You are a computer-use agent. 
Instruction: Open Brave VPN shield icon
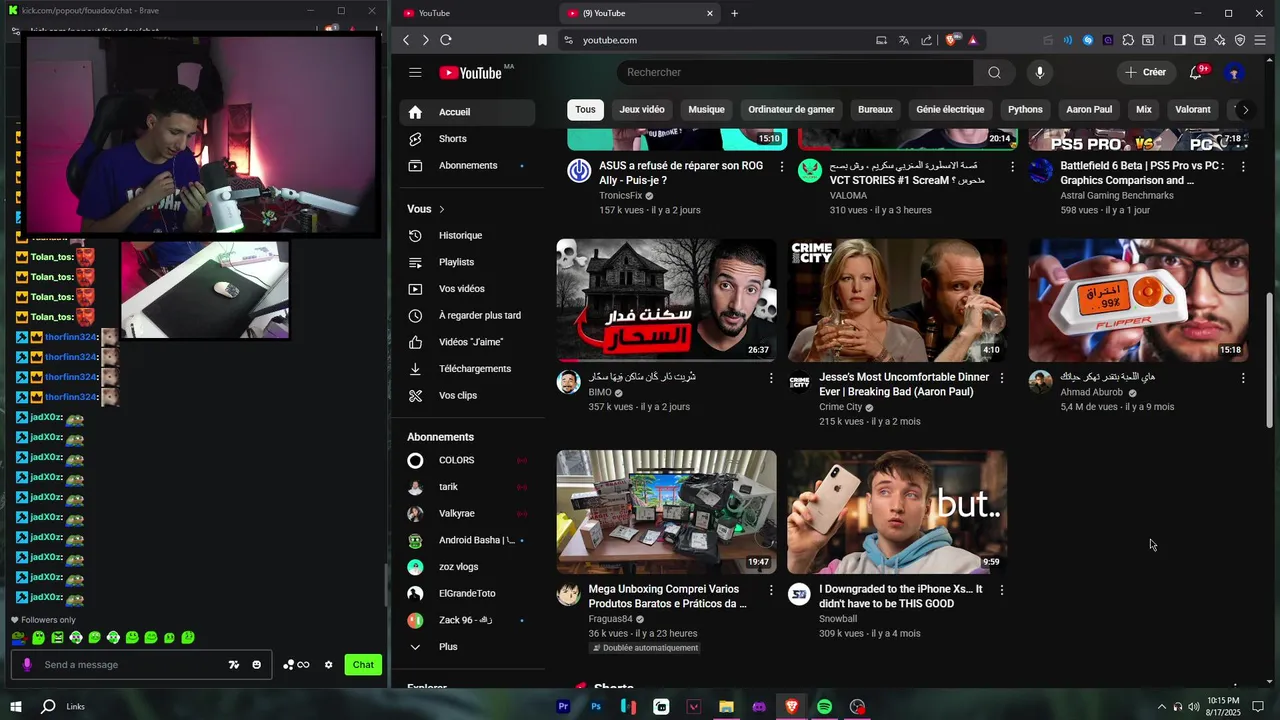point(1240,40)
